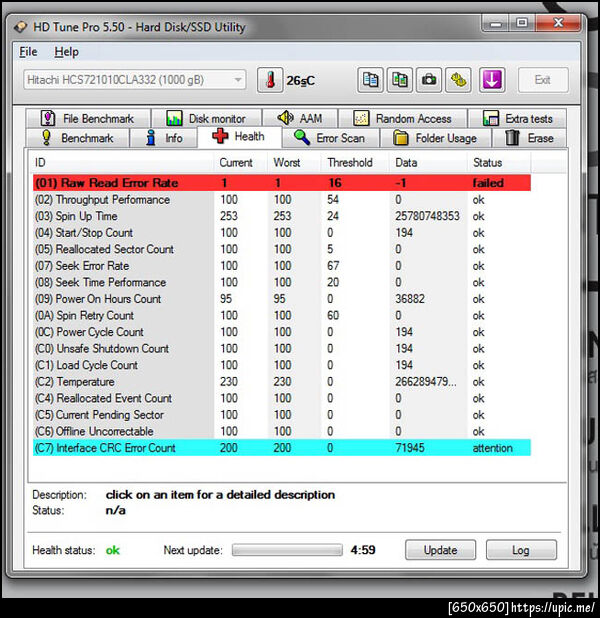The image size is (600, 618).
Task: Click the data value 25780748353
Action: tap(427, 216)
